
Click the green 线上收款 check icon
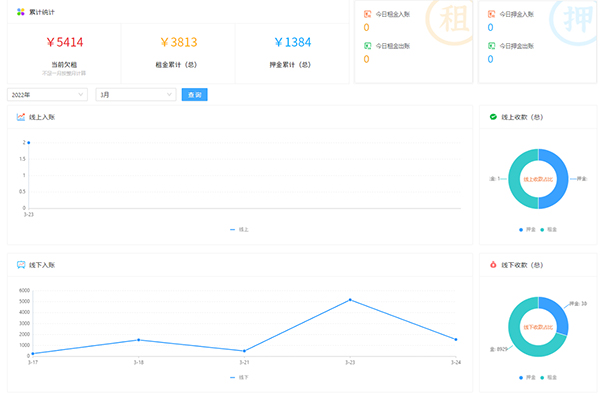tap(493, 117)
